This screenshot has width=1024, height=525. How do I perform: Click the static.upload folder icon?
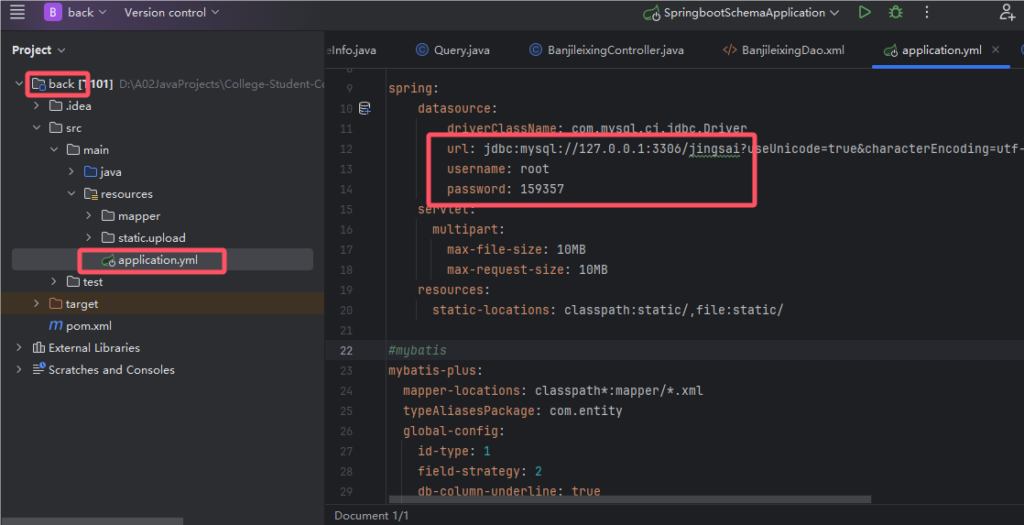[108, 238]
